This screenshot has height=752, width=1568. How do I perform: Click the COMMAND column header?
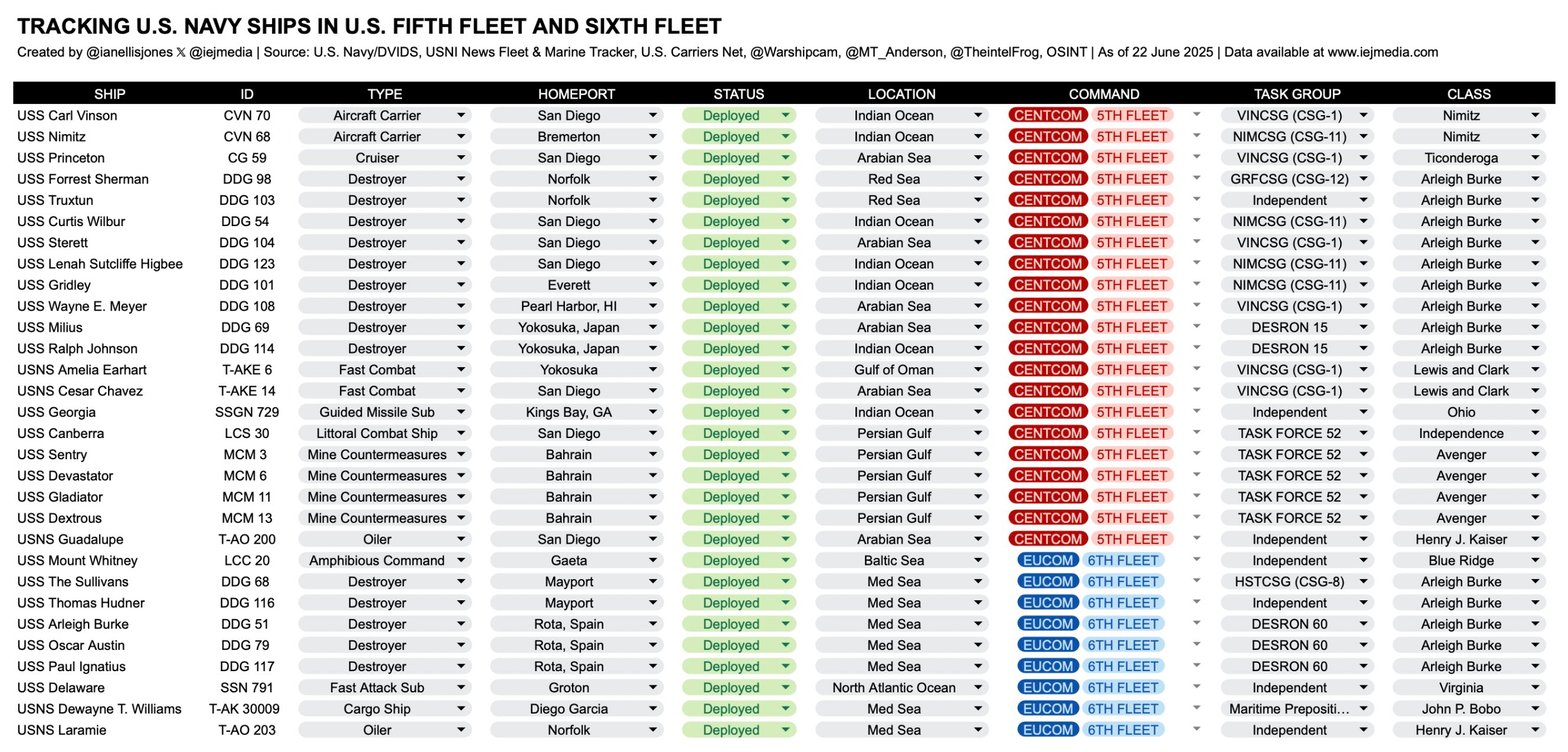coord(1104,94)
